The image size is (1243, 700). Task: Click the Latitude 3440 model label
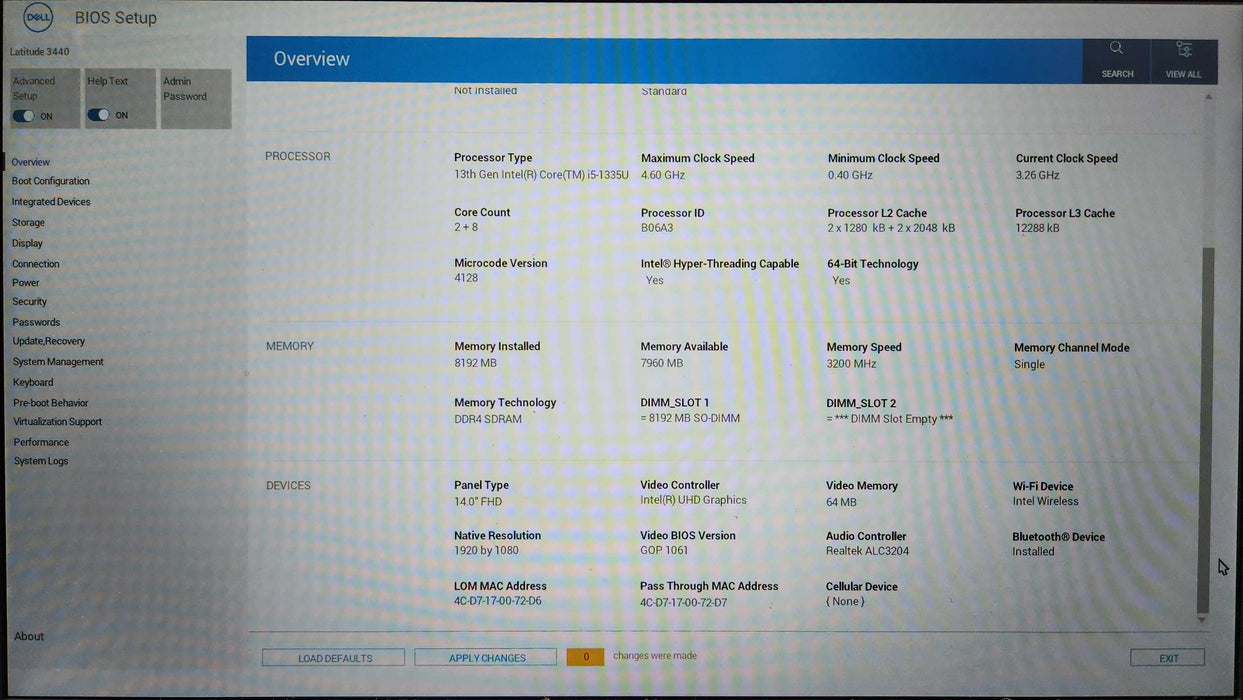40,51
